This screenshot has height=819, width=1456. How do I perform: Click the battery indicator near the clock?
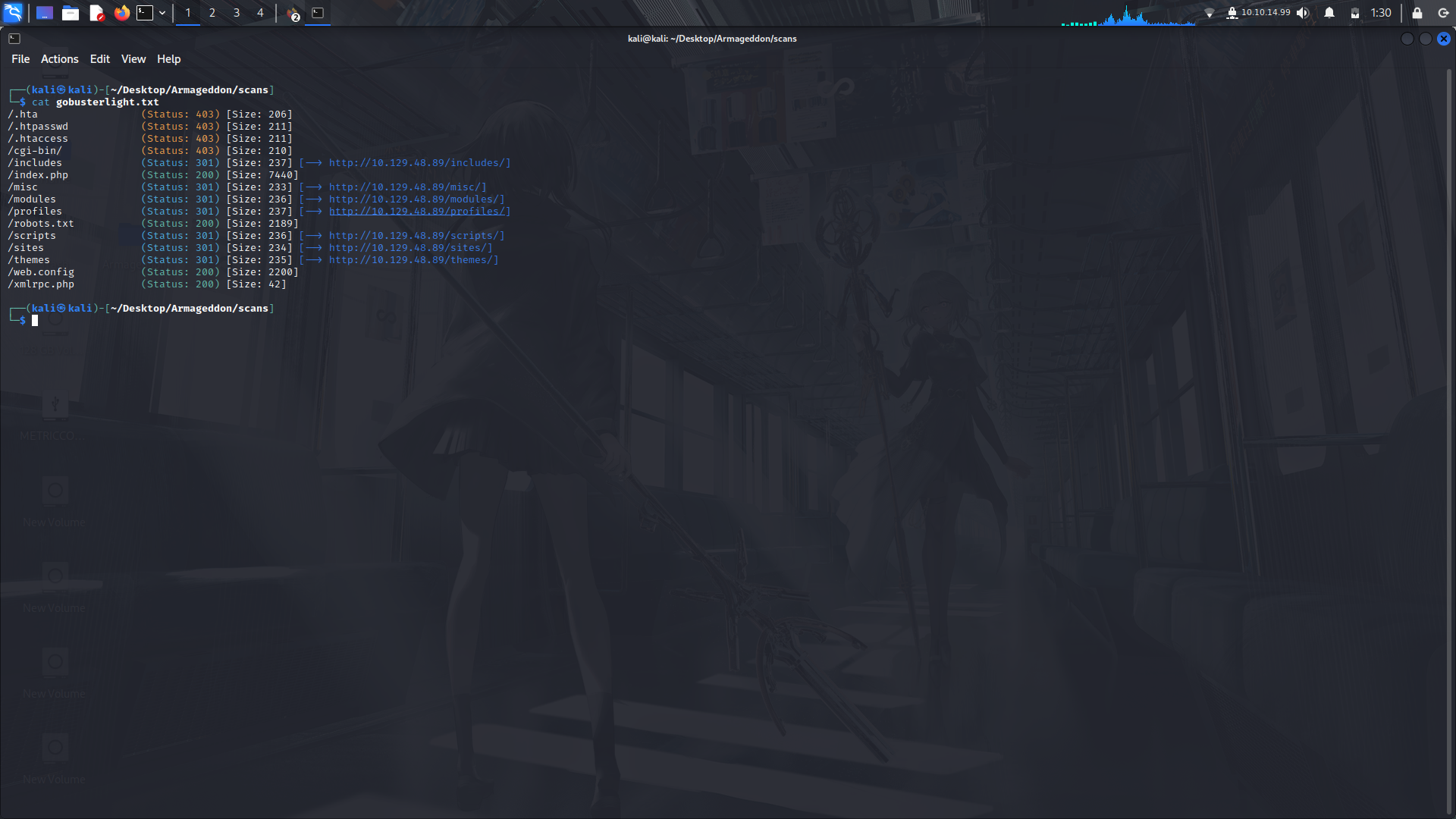point(1354,13)
